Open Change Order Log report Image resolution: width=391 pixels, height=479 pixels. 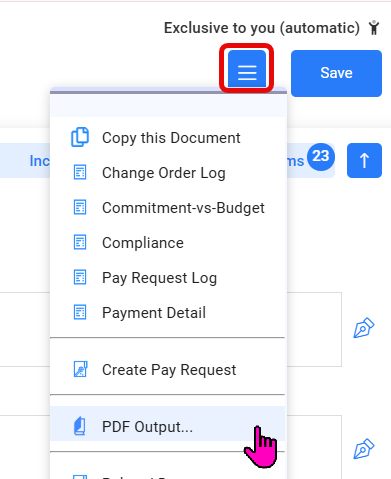pos(168,173)
